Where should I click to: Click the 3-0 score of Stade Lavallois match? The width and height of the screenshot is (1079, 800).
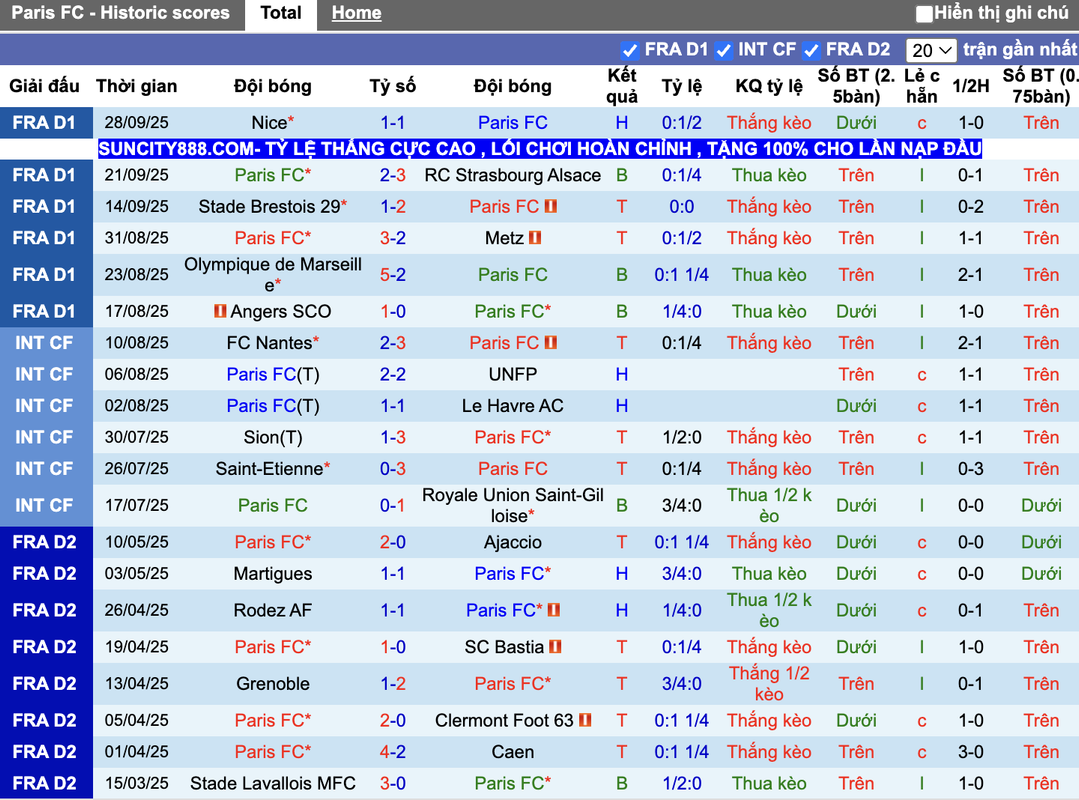pos(393,783)
